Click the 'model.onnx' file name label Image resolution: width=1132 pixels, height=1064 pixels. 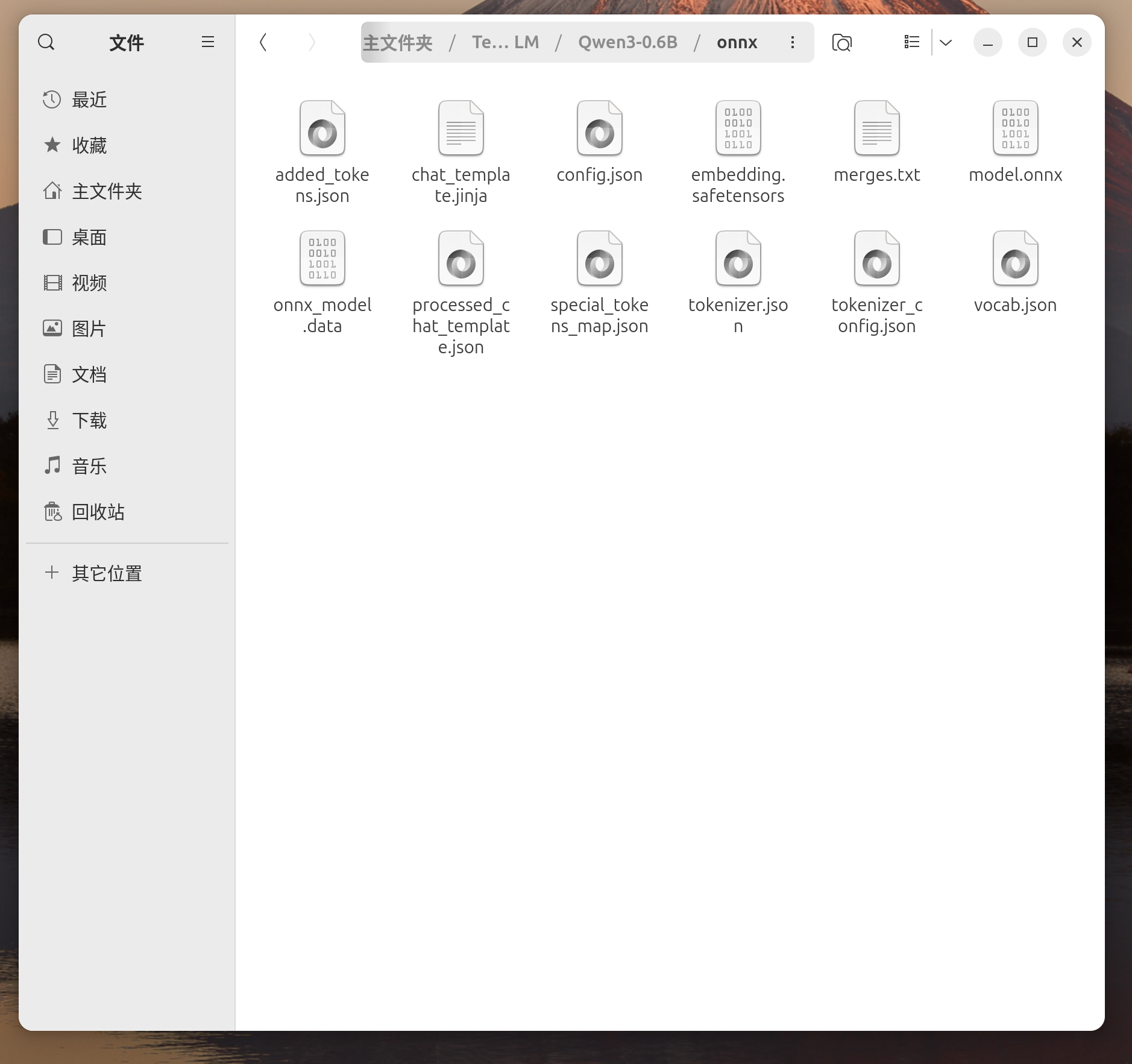1016,175
